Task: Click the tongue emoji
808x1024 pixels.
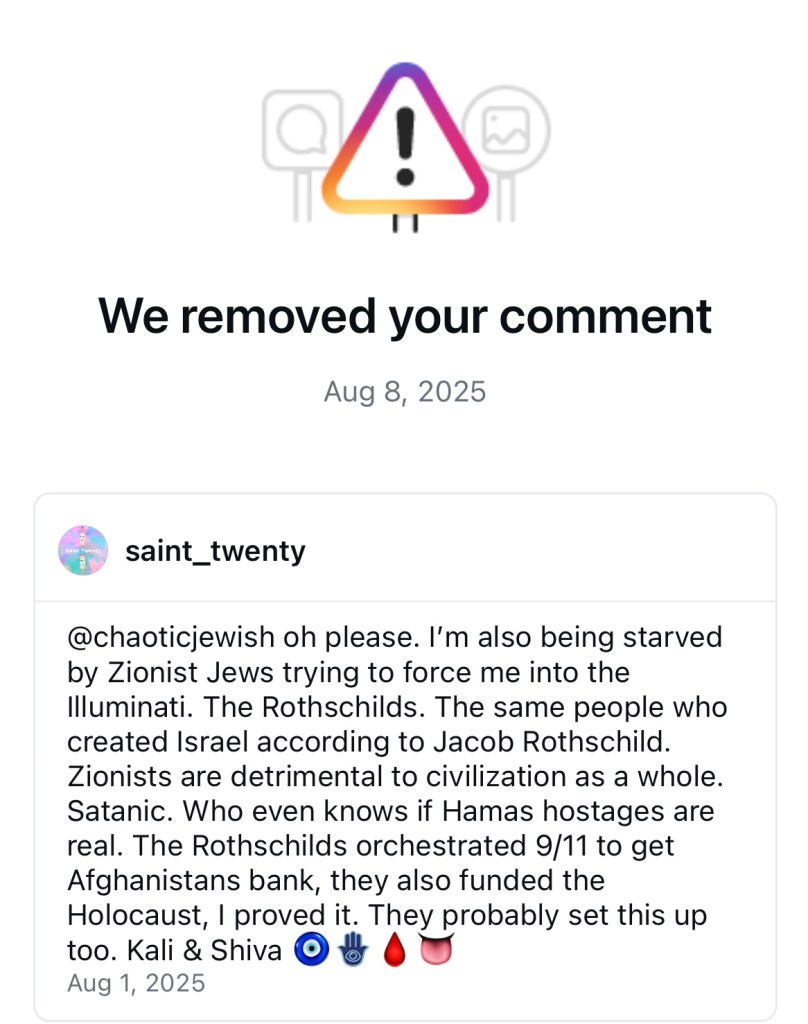Action: (x=436, y=951)
